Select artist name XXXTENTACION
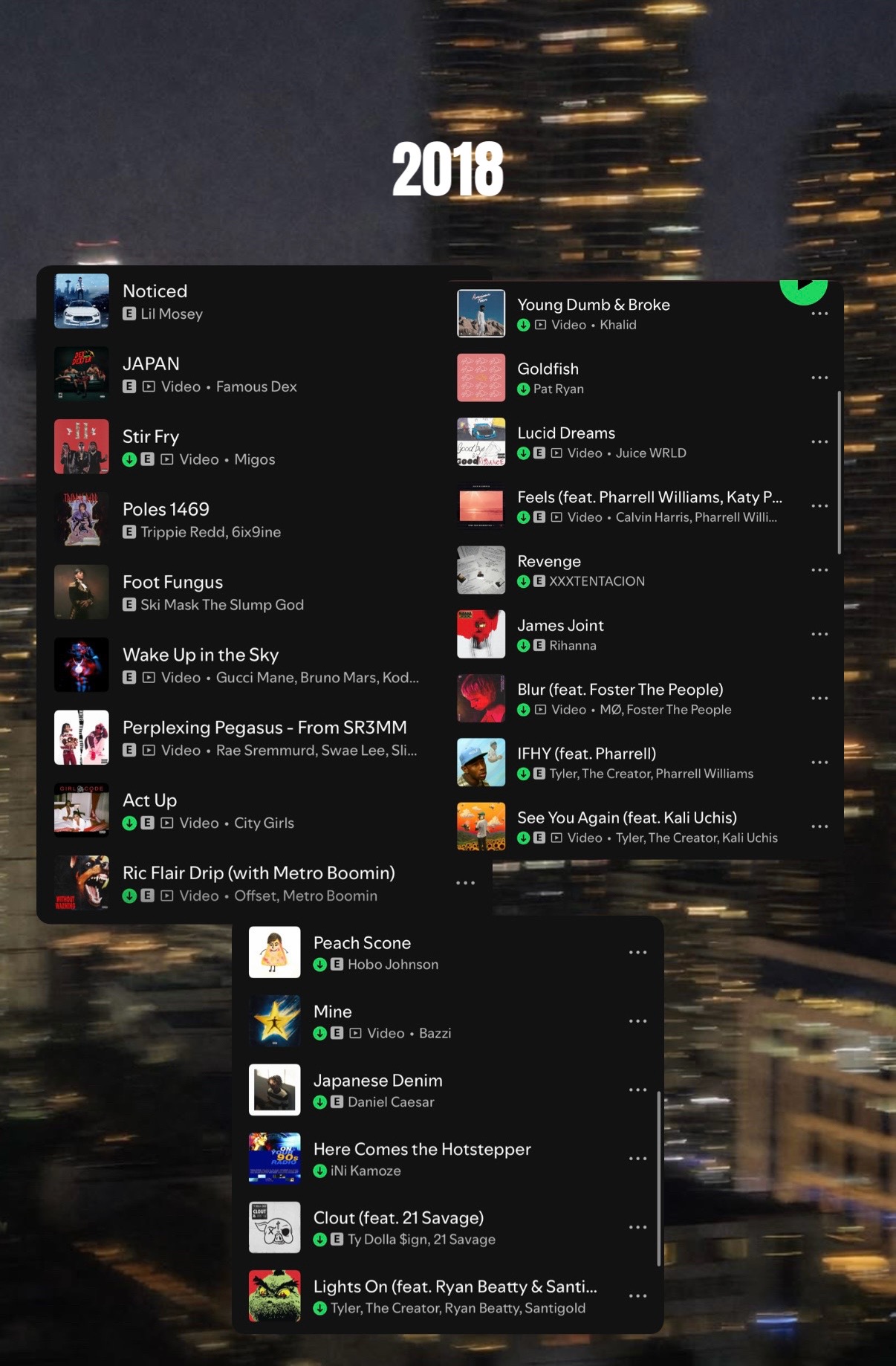 pos(597,581)
